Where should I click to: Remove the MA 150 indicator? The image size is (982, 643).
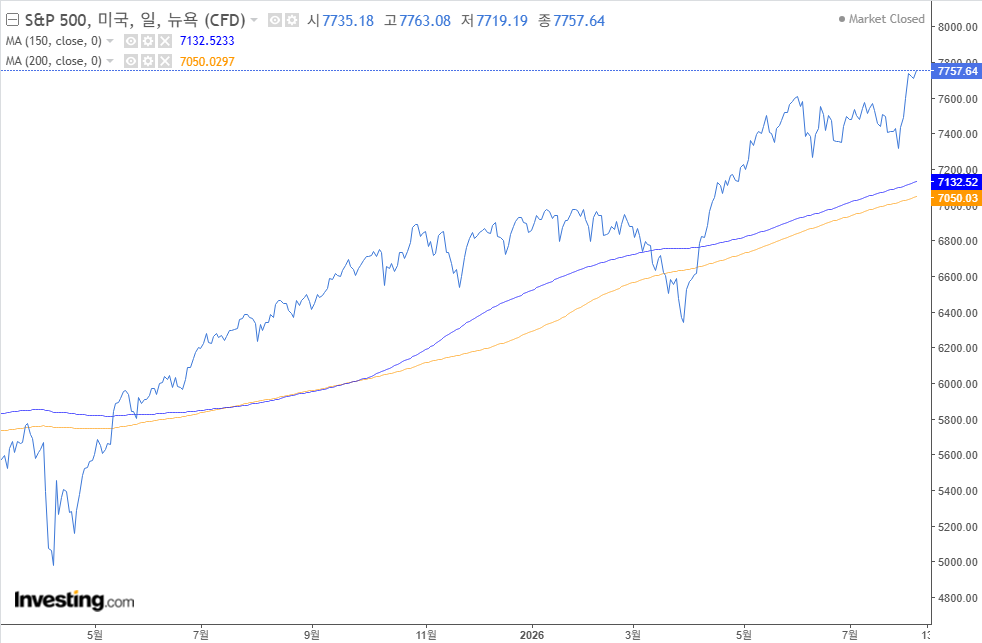165,41
